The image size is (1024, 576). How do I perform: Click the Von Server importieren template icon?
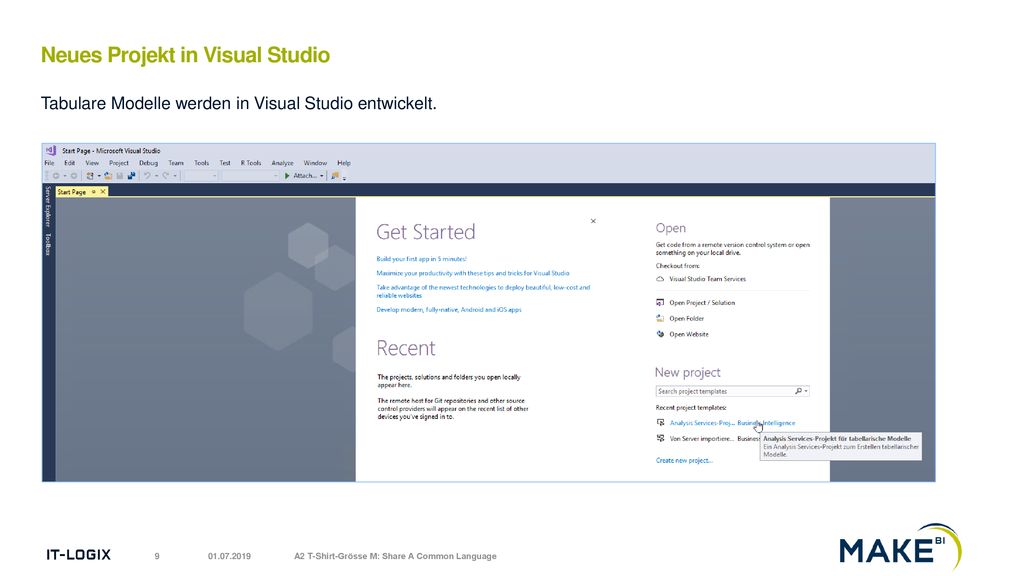[660, 438]
